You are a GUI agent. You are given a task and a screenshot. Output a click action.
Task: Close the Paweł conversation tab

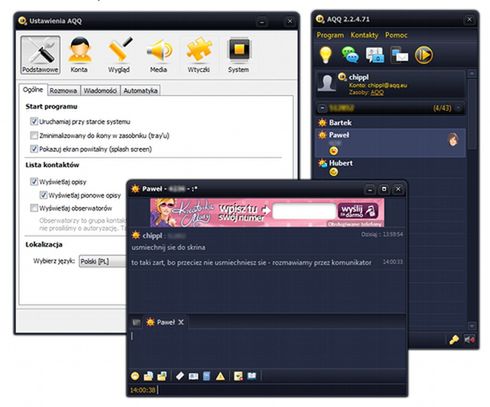(x=181, y=322)
